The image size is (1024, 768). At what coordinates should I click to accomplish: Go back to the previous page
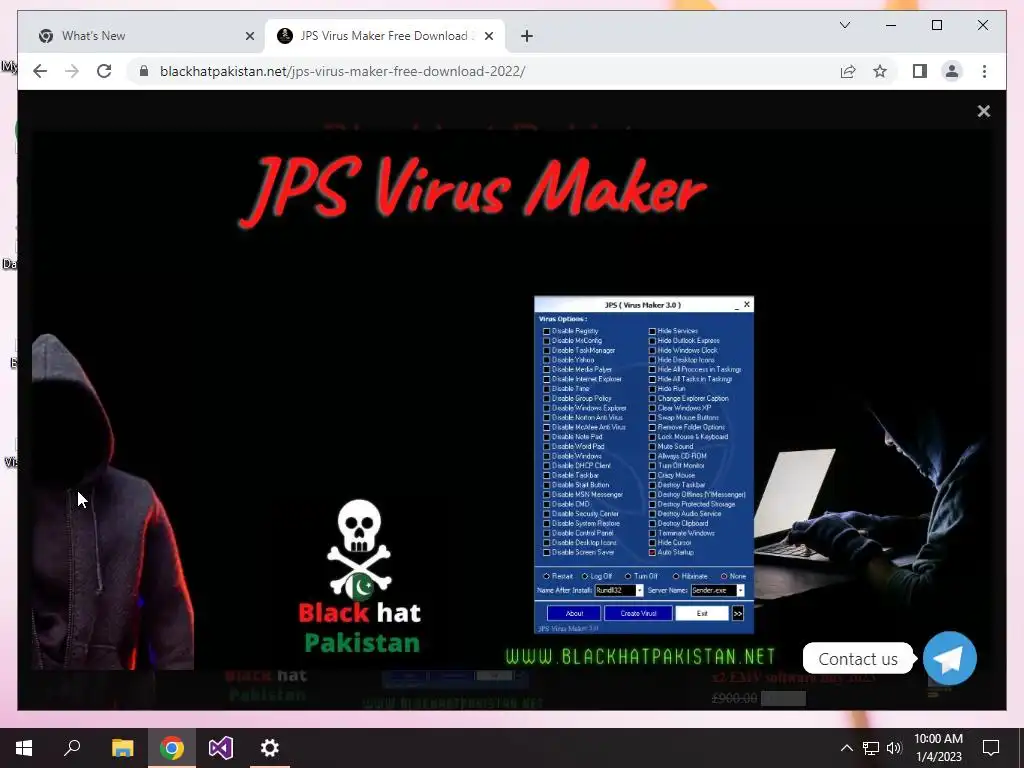(x=40, y=71)
